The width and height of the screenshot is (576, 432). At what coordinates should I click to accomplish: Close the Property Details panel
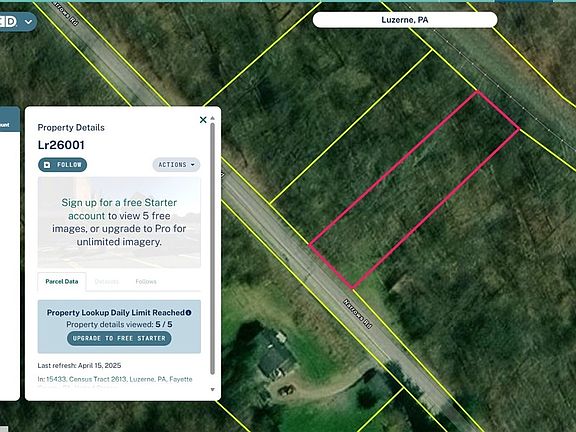(x=203, y=120)
